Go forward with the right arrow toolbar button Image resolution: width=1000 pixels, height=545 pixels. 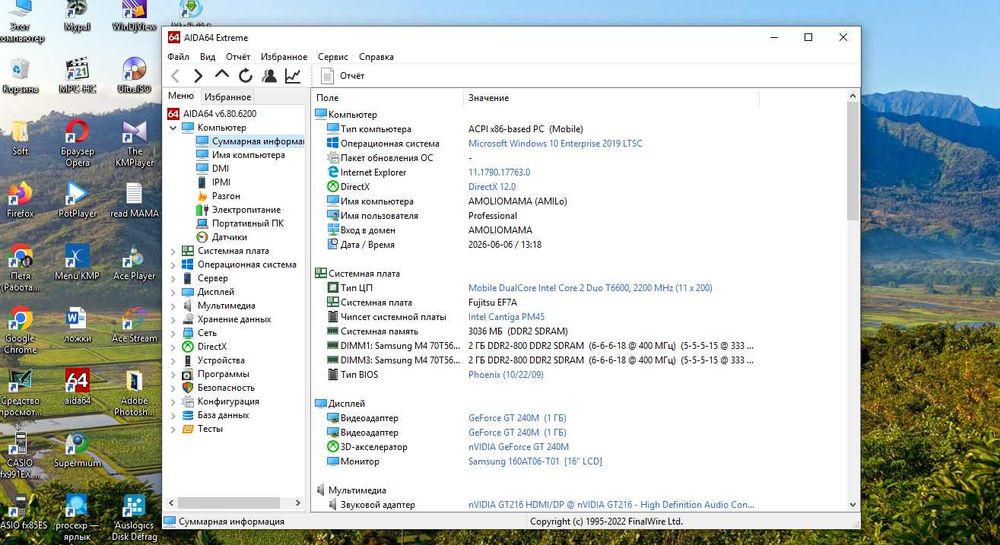198,76
